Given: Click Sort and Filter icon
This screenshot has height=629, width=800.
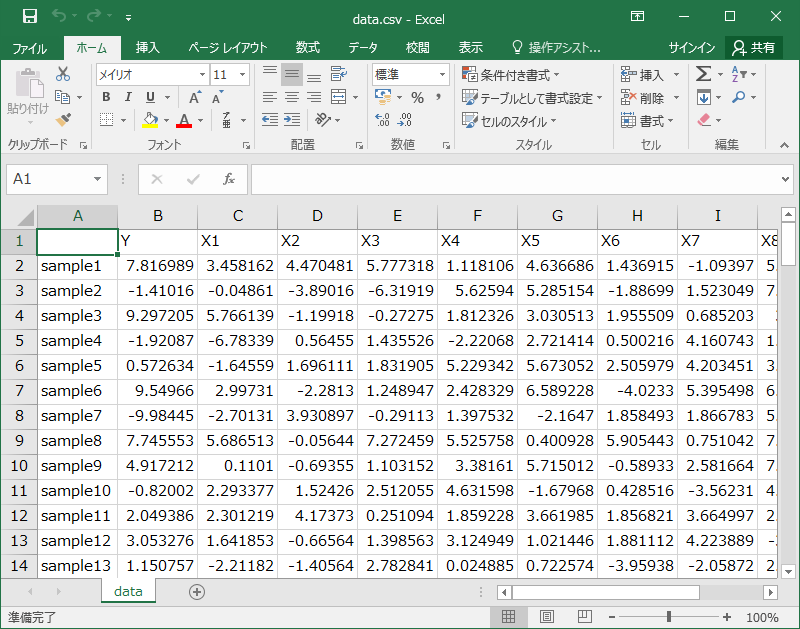Looking at the screenshot, I should [x=738, y=74].
